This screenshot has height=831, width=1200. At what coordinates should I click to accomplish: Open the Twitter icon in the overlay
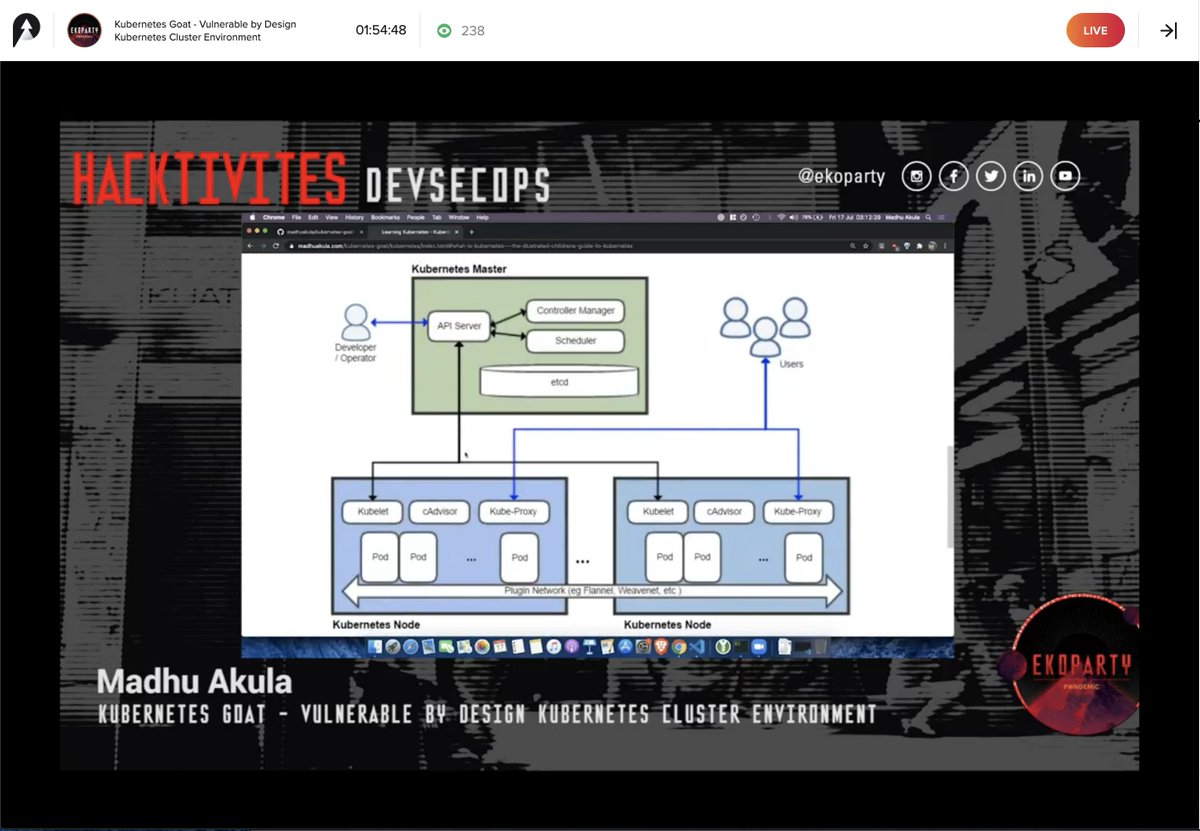pyautogui.click(x=990, y=177)
